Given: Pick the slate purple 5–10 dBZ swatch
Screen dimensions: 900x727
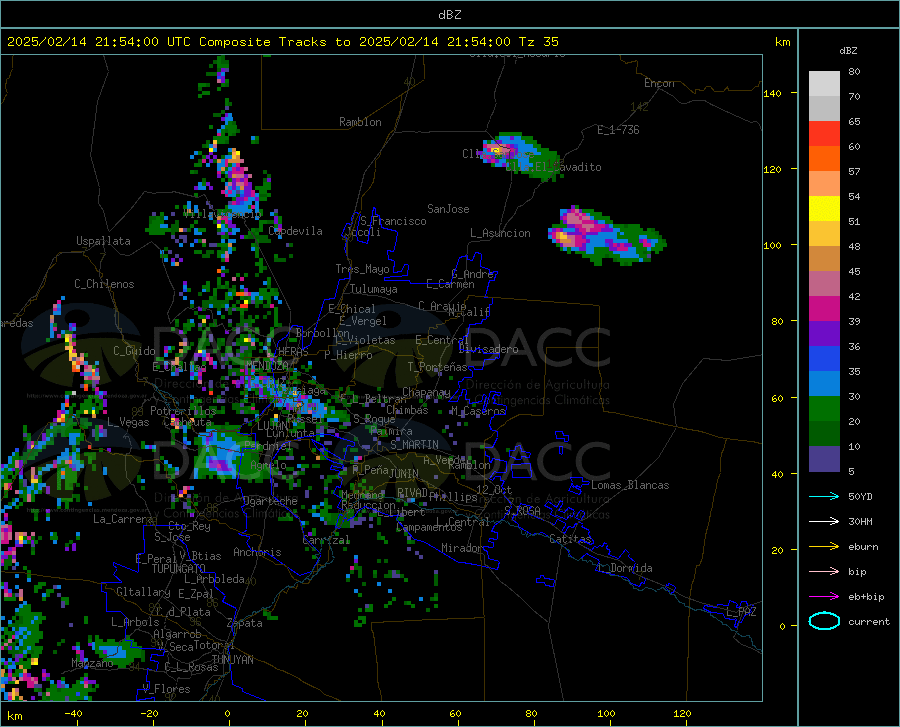Looking at the screenshot, I should click(x=824, y=459).
